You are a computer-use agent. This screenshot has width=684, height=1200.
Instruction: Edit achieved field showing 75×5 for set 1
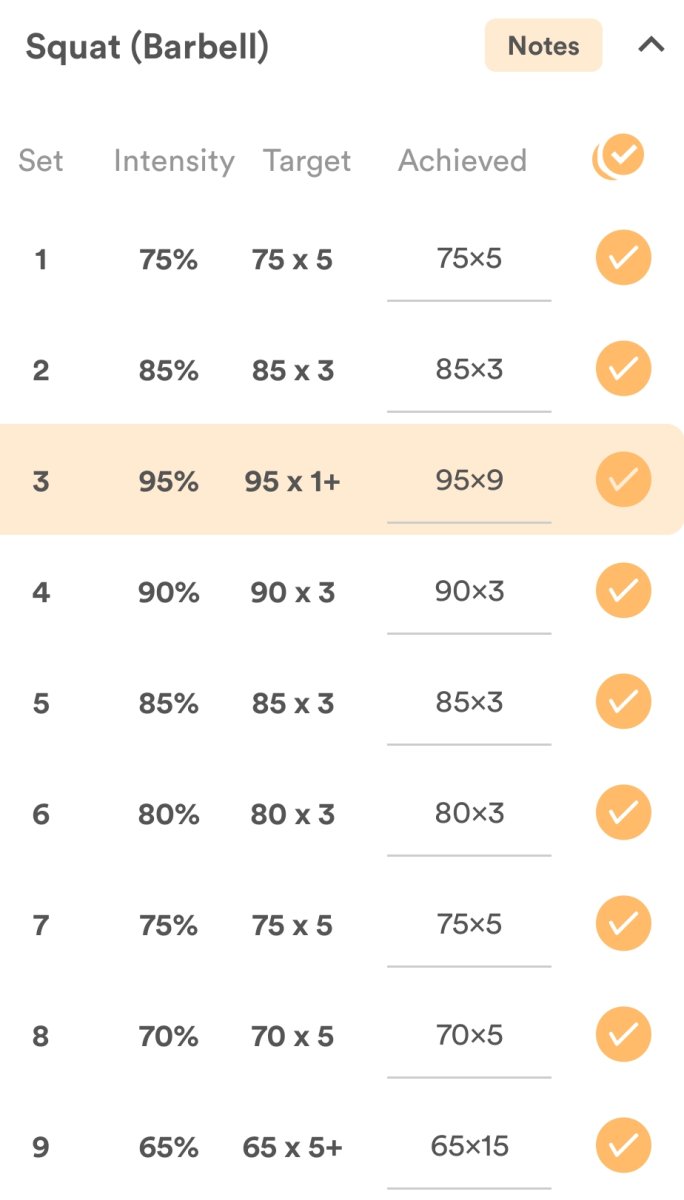click(x=469, y=260)
